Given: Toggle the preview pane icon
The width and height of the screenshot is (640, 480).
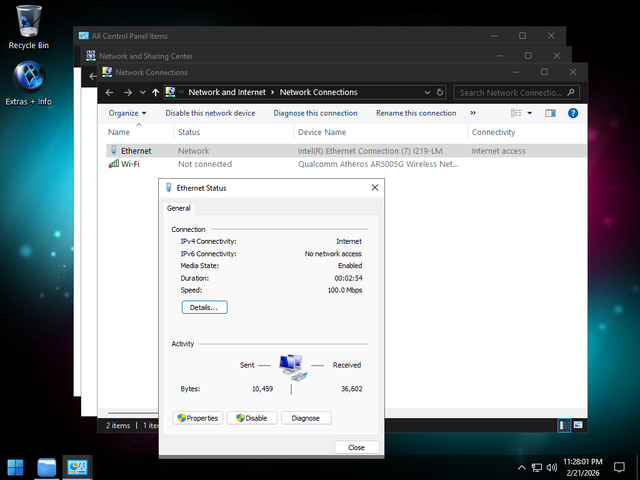Looking at the screenshot, I should [550, 113].
